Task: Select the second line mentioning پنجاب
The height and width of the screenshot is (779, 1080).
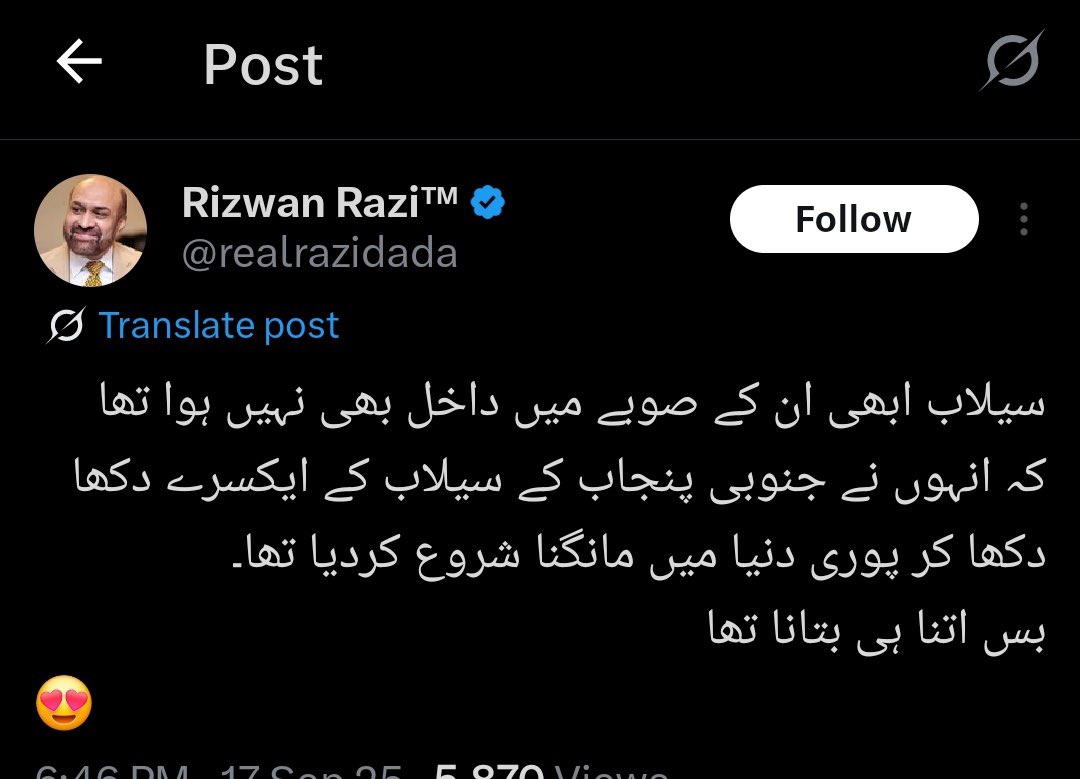Action: pyautogui.click(x=560, y=479)
